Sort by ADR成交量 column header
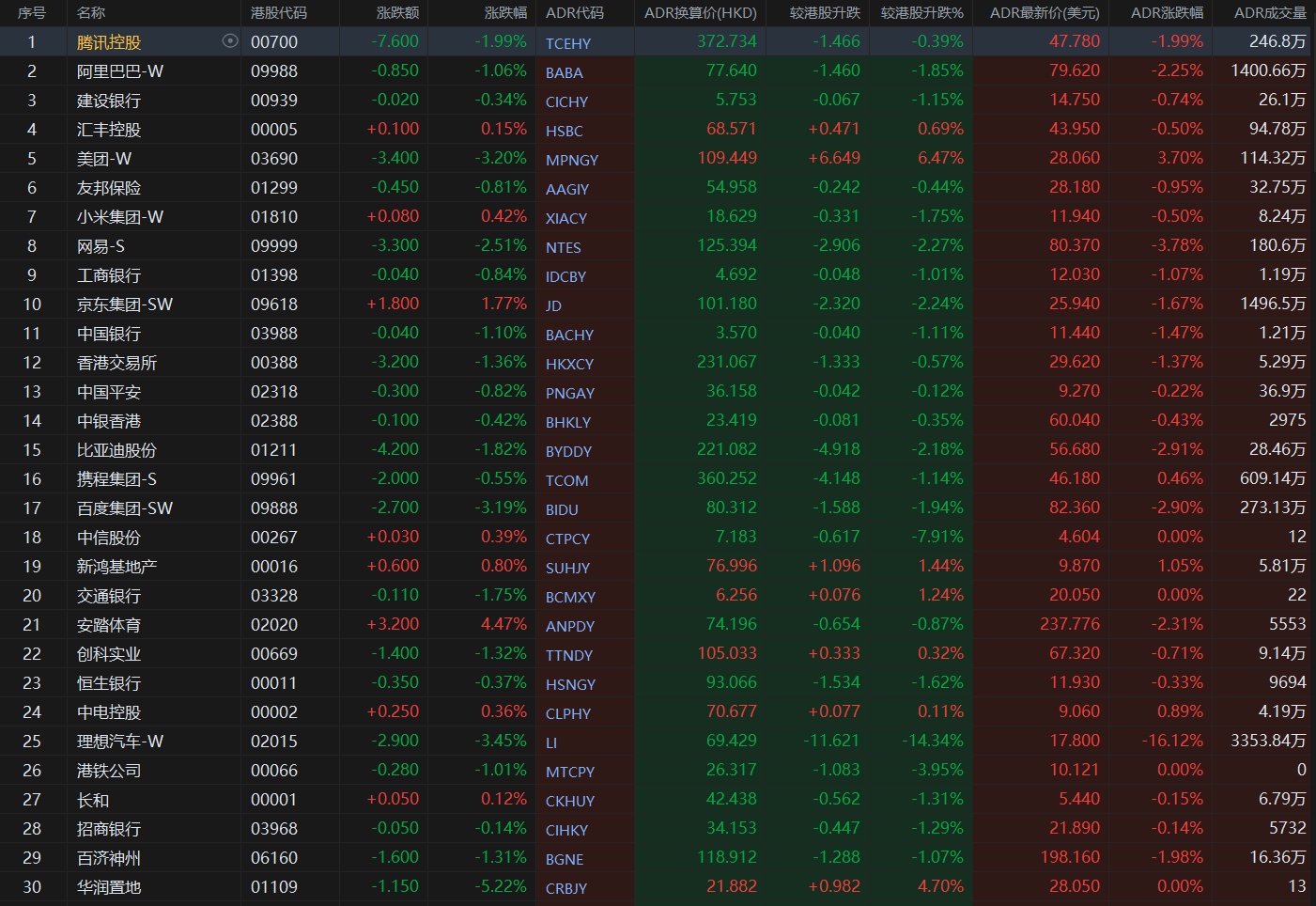This screenshot has width=1316, height=906. [1270, 13]
